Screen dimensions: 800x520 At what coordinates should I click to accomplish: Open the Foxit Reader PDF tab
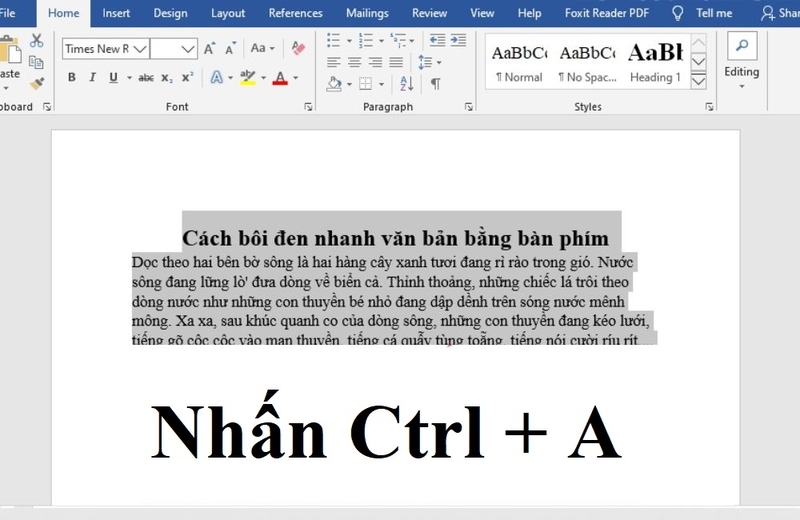click(x=607, y=13)
